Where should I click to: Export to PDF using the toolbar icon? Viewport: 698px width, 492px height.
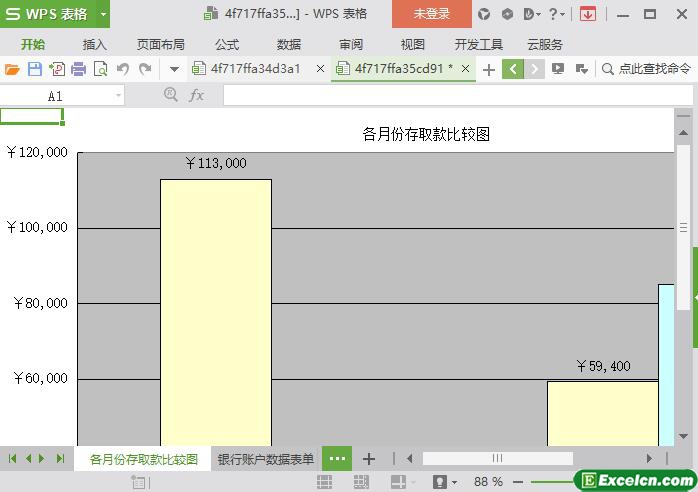(x=57, y=69)
